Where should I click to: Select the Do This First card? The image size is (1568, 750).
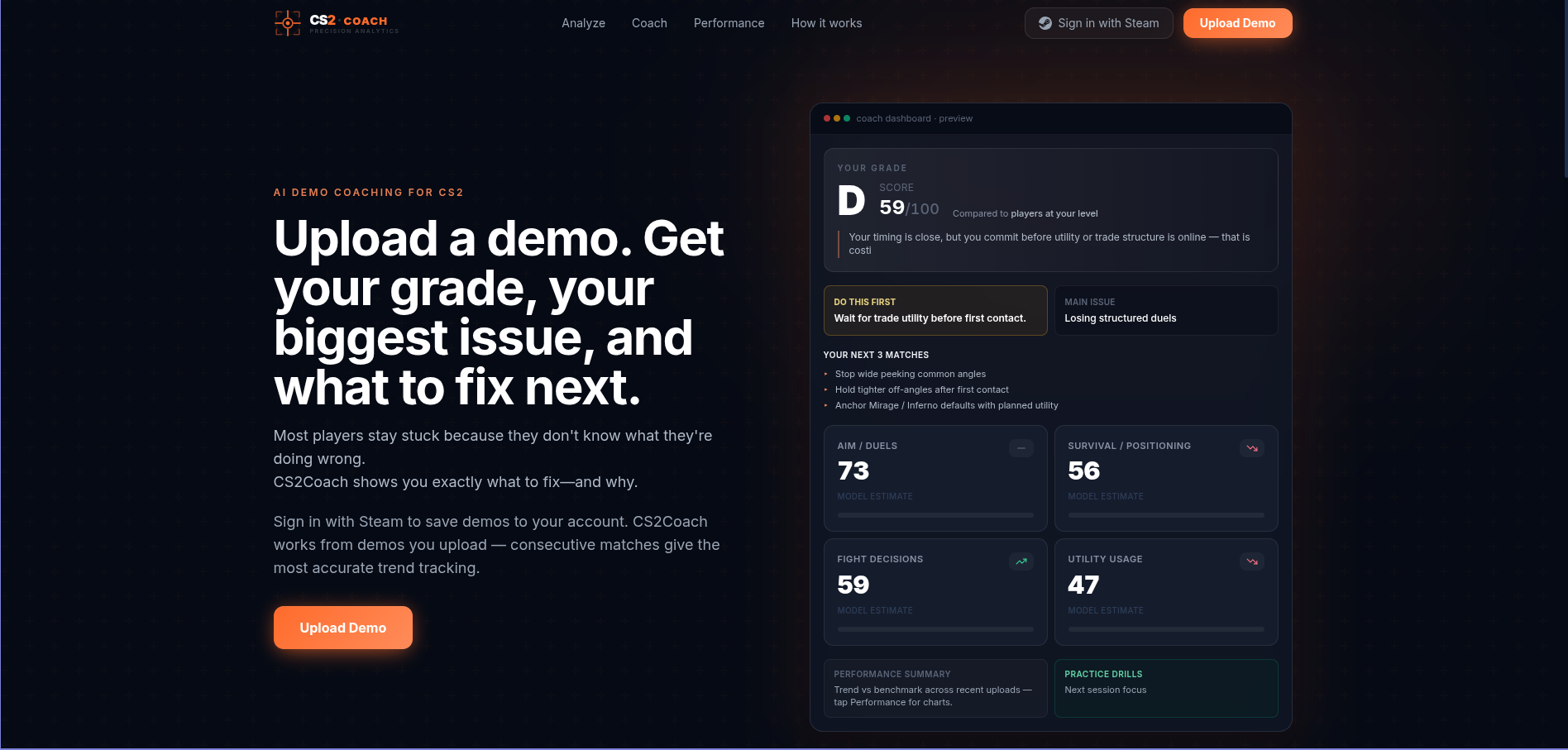tap(935, 310)
